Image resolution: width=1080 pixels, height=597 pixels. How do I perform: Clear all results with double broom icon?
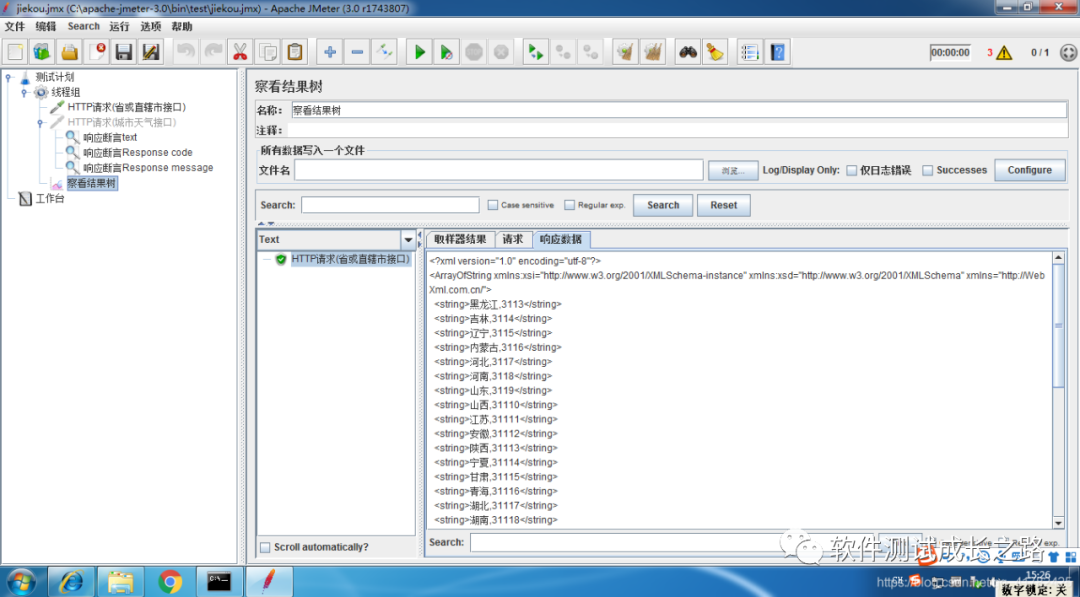[x=652, y=52]
